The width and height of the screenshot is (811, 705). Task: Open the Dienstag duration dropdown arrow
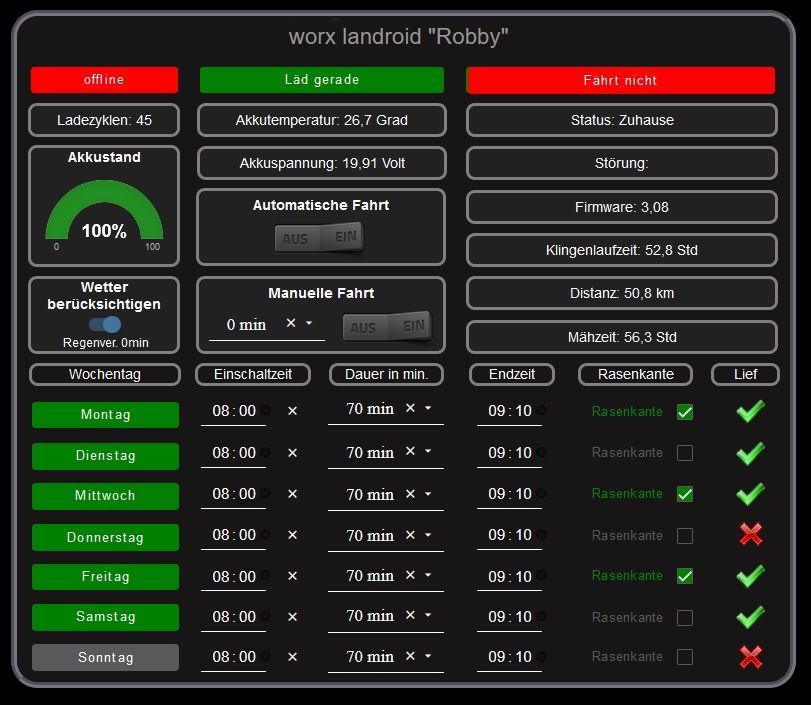point(428,451)
